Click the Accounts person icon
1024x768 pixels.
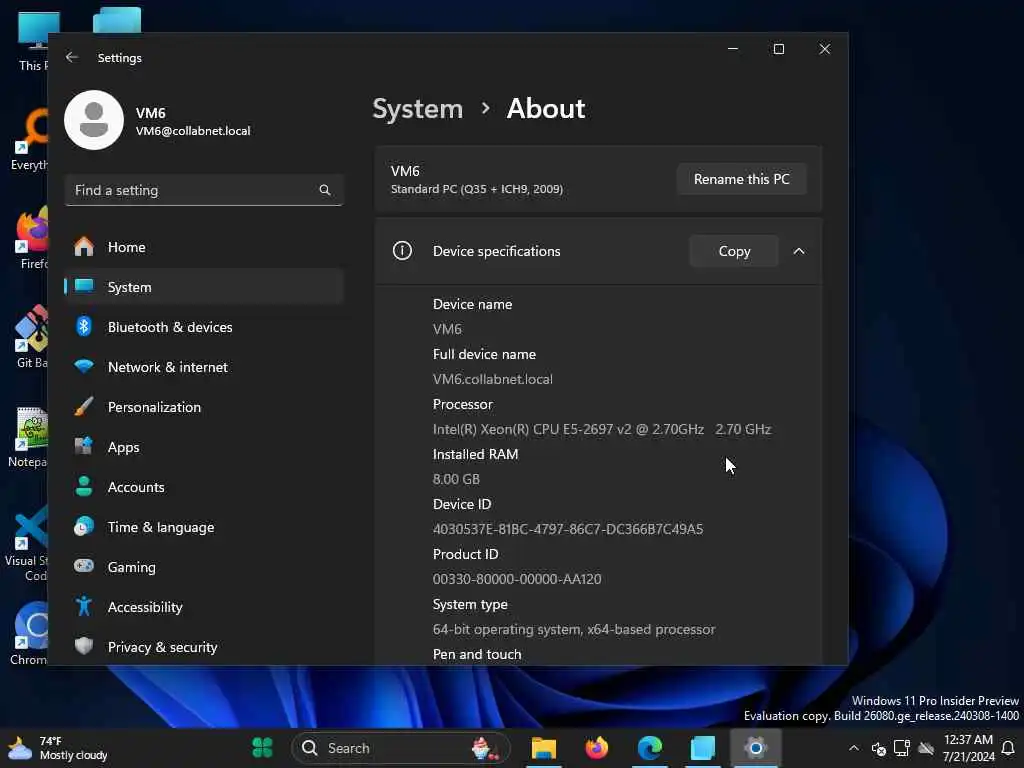(84, 487)
